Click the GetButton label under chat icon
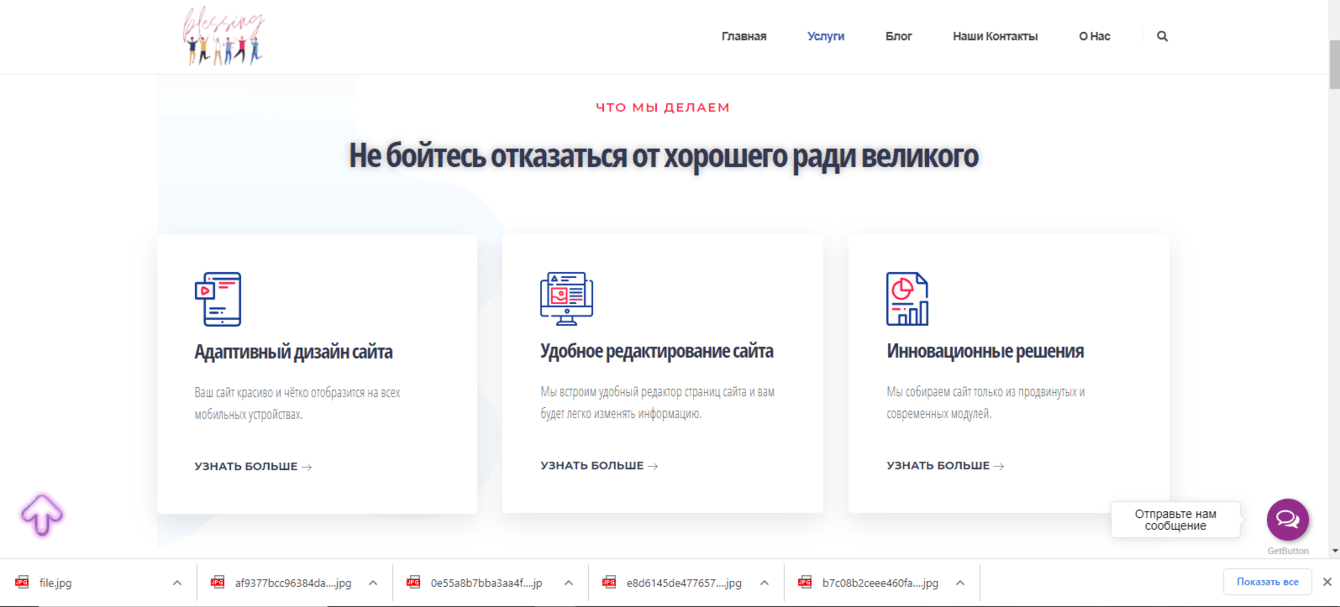 pyautogui.click(x=1288, y=551)
